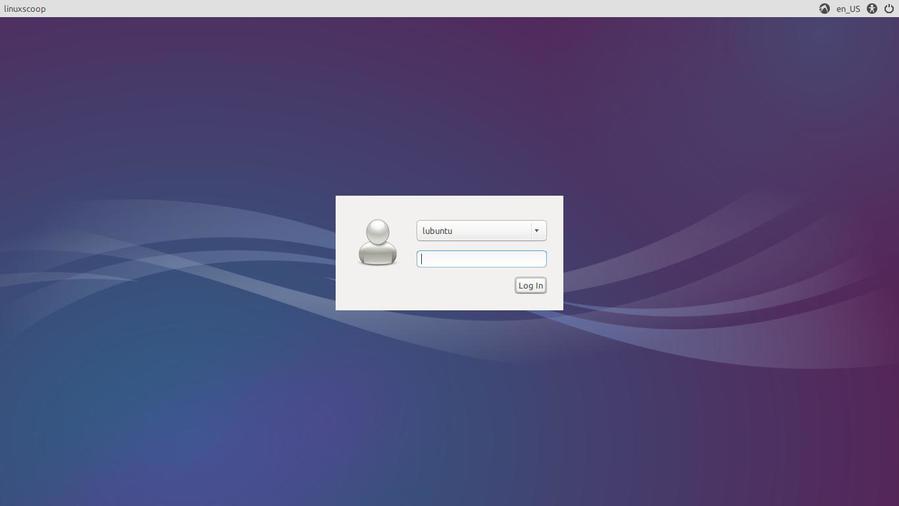Image resolution: width=899 pixels, height=506 pixels.
Task: Open the user list combo box
Action: 481,231
